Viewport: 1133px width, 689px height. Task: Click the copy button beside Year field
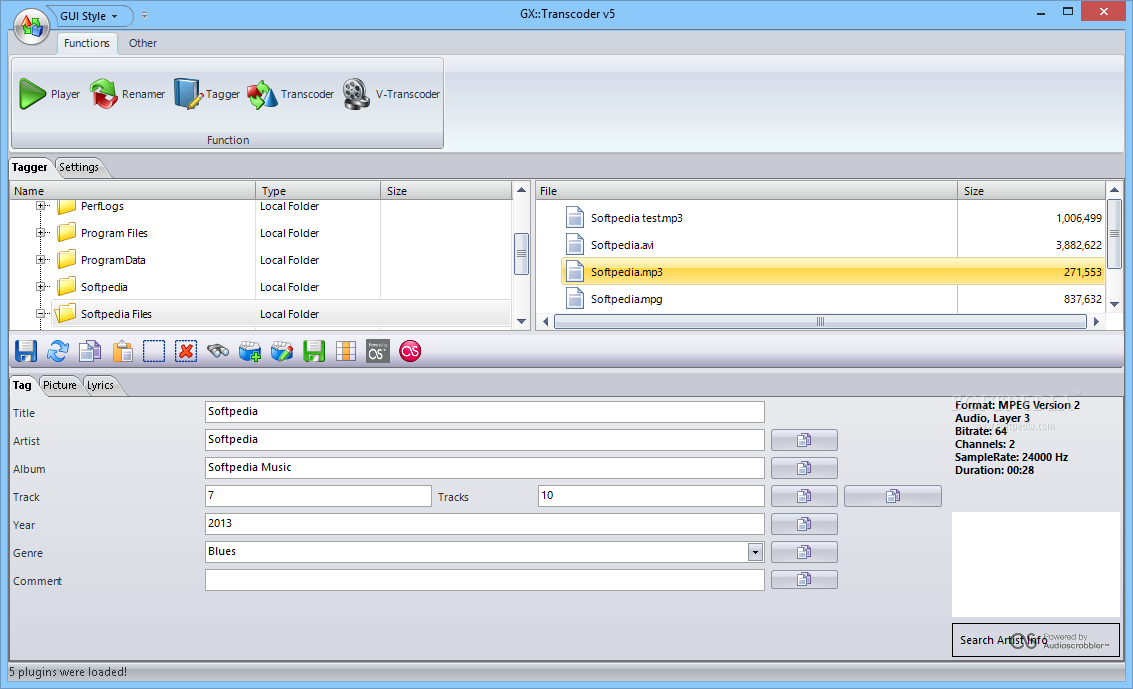tap(804, 524)
